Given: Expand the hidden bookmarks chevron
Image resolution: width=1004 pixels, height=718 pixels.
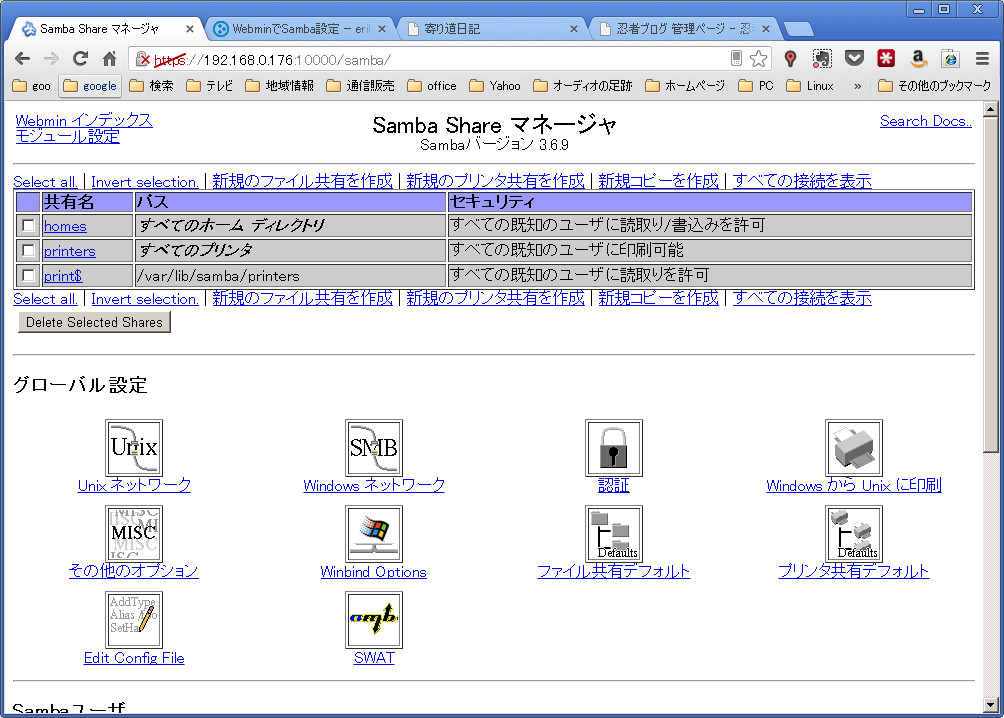Looking at the screenshot, I should click(857, 86).
